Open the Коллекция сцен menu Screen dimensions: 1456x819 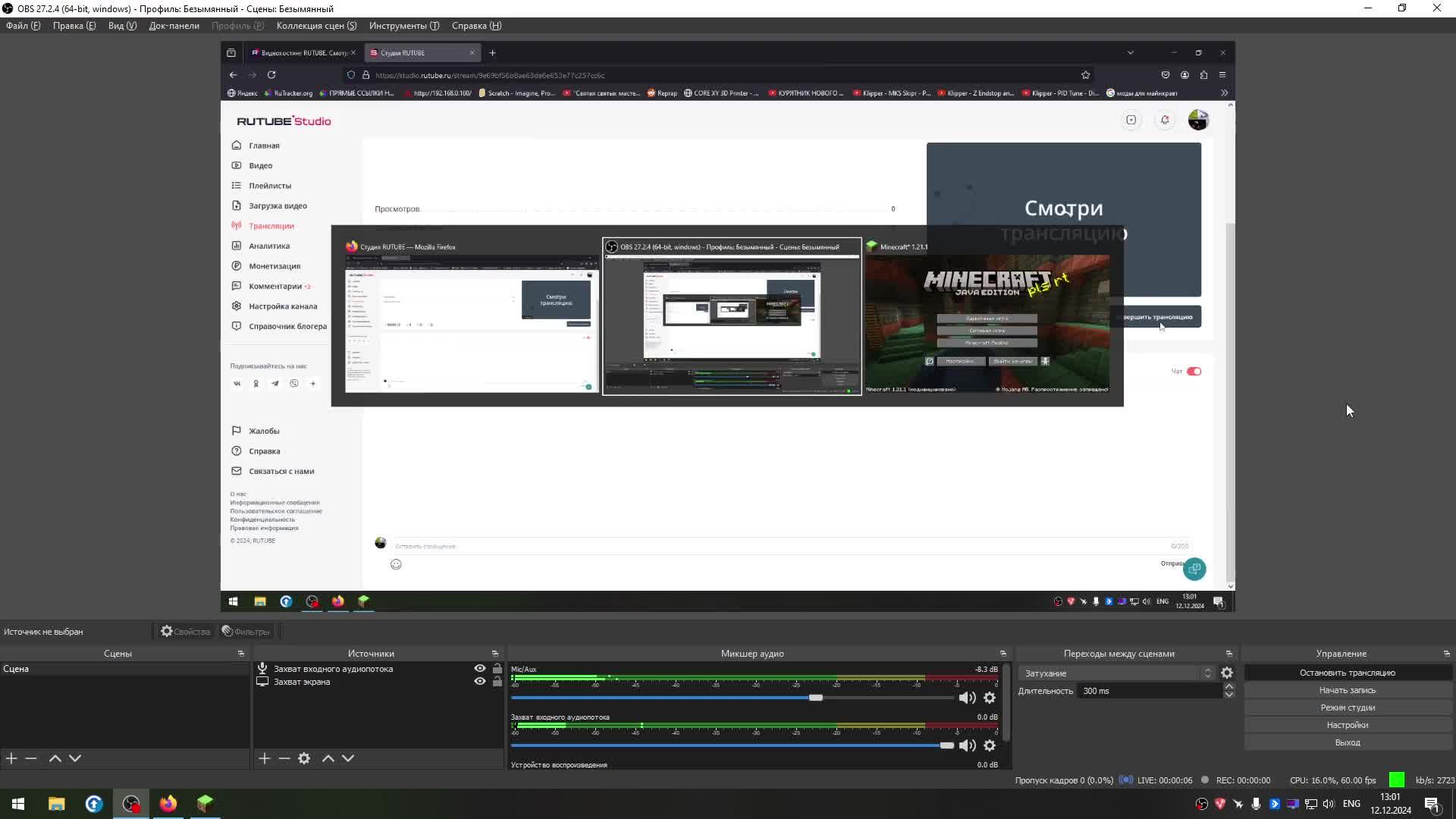(x=316, y=26)
